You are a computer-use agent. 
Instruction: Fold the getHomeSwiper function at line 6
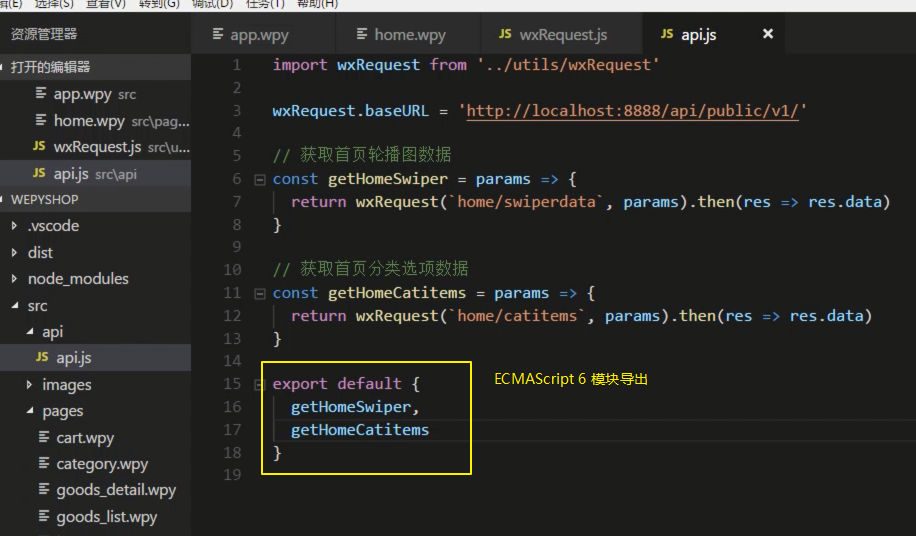260,180
